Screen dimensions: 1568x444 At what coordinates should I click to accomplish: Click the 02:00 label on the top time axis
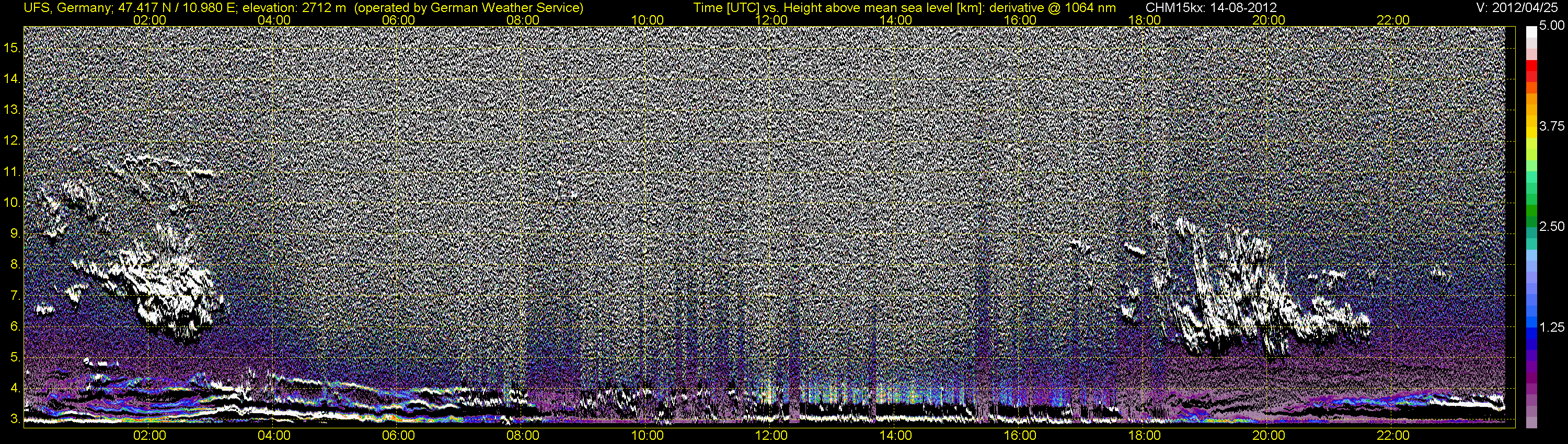[149, 20]
